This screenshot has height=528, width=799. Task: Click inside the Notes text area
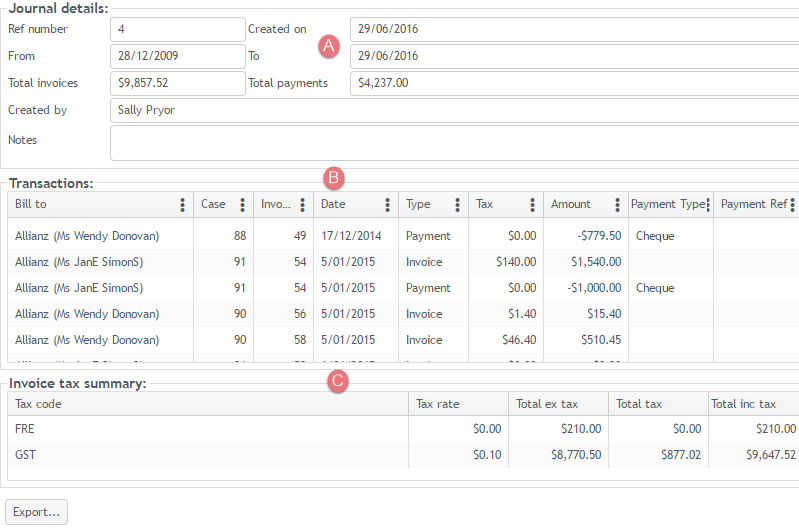455,143
